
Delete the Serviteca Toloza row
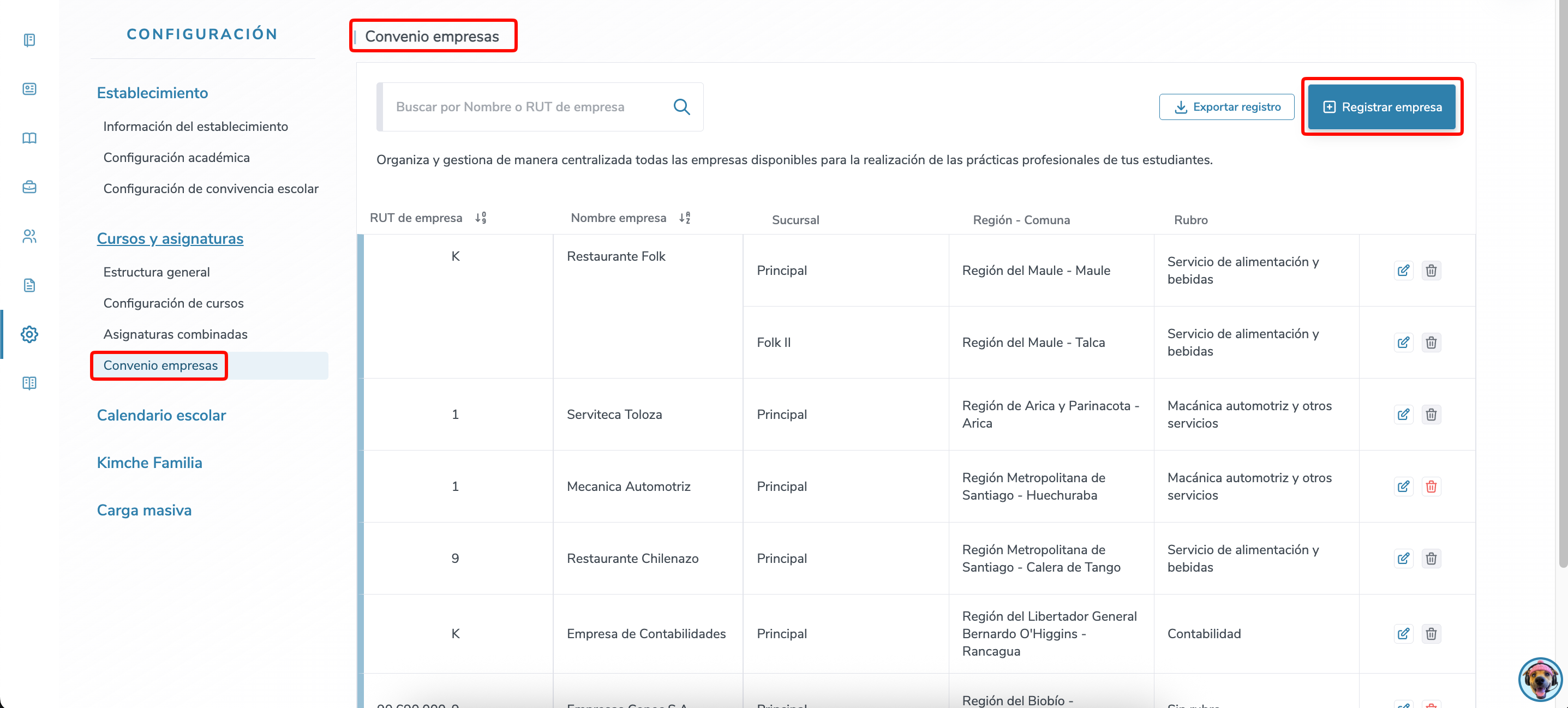[1431, 415]
